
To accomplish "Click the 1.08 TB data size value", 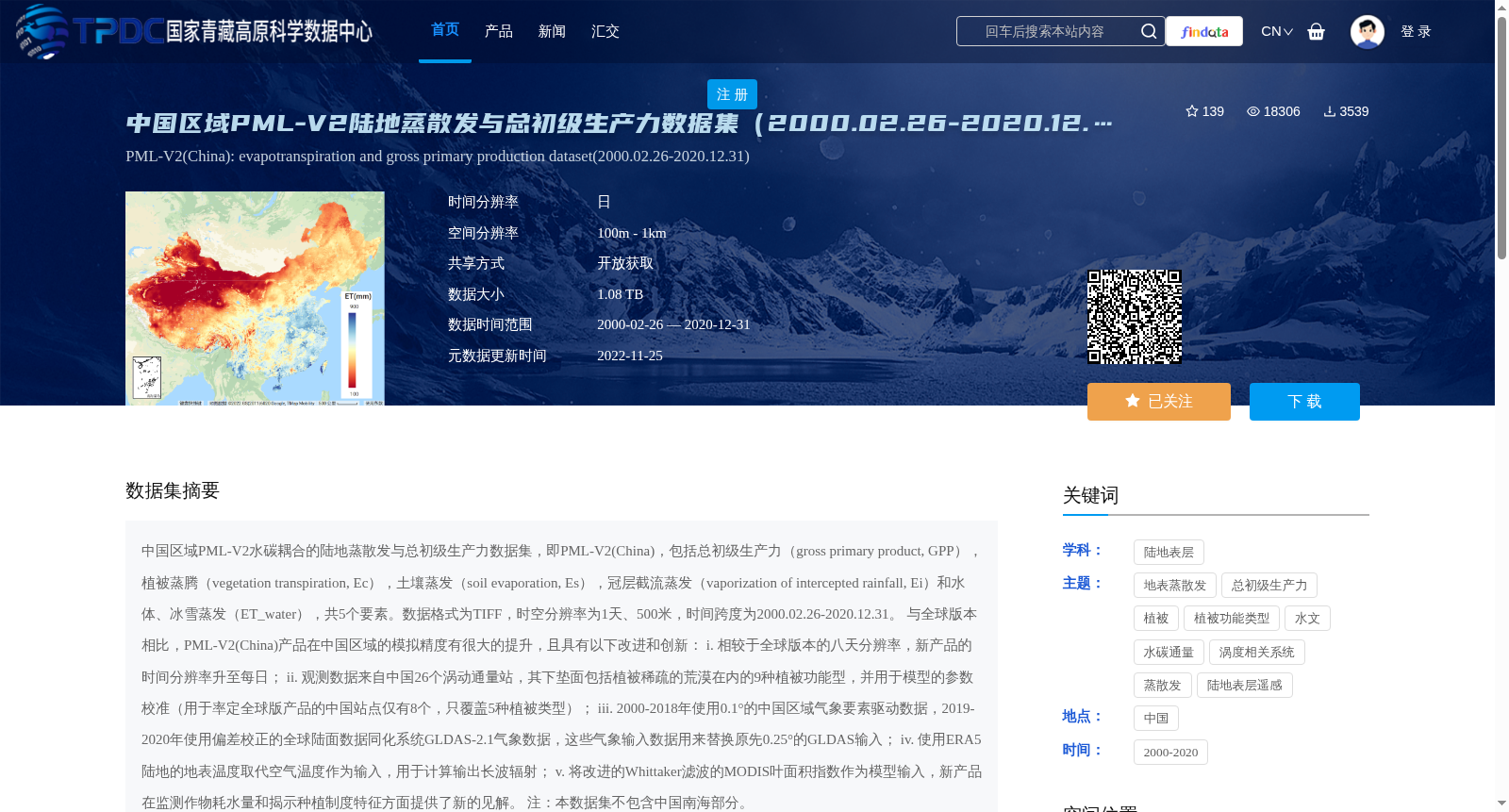I will pos(621,294).
